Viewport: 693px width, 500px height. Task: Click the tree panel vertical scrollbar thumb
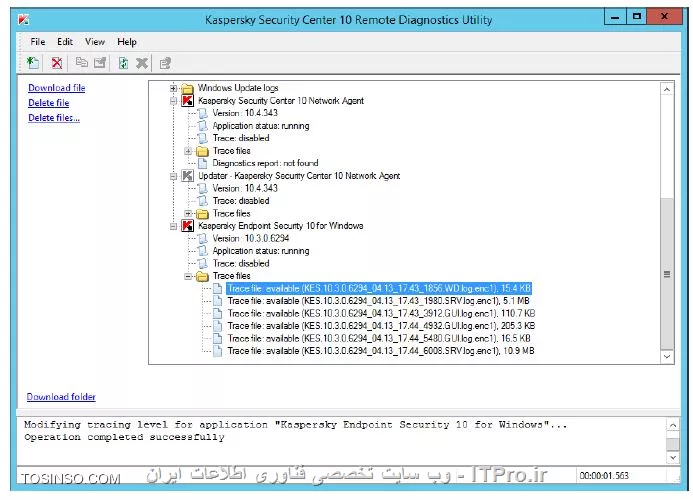pos(667,274)
